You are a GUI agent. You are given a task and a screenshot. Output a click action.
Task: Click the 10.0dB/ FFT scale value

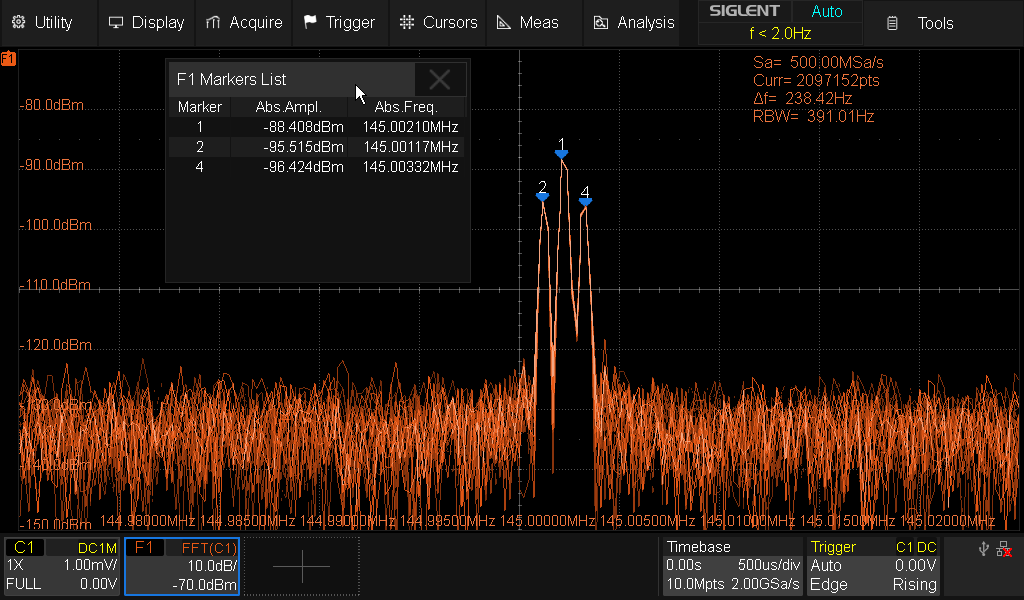[x=212, y=565]
